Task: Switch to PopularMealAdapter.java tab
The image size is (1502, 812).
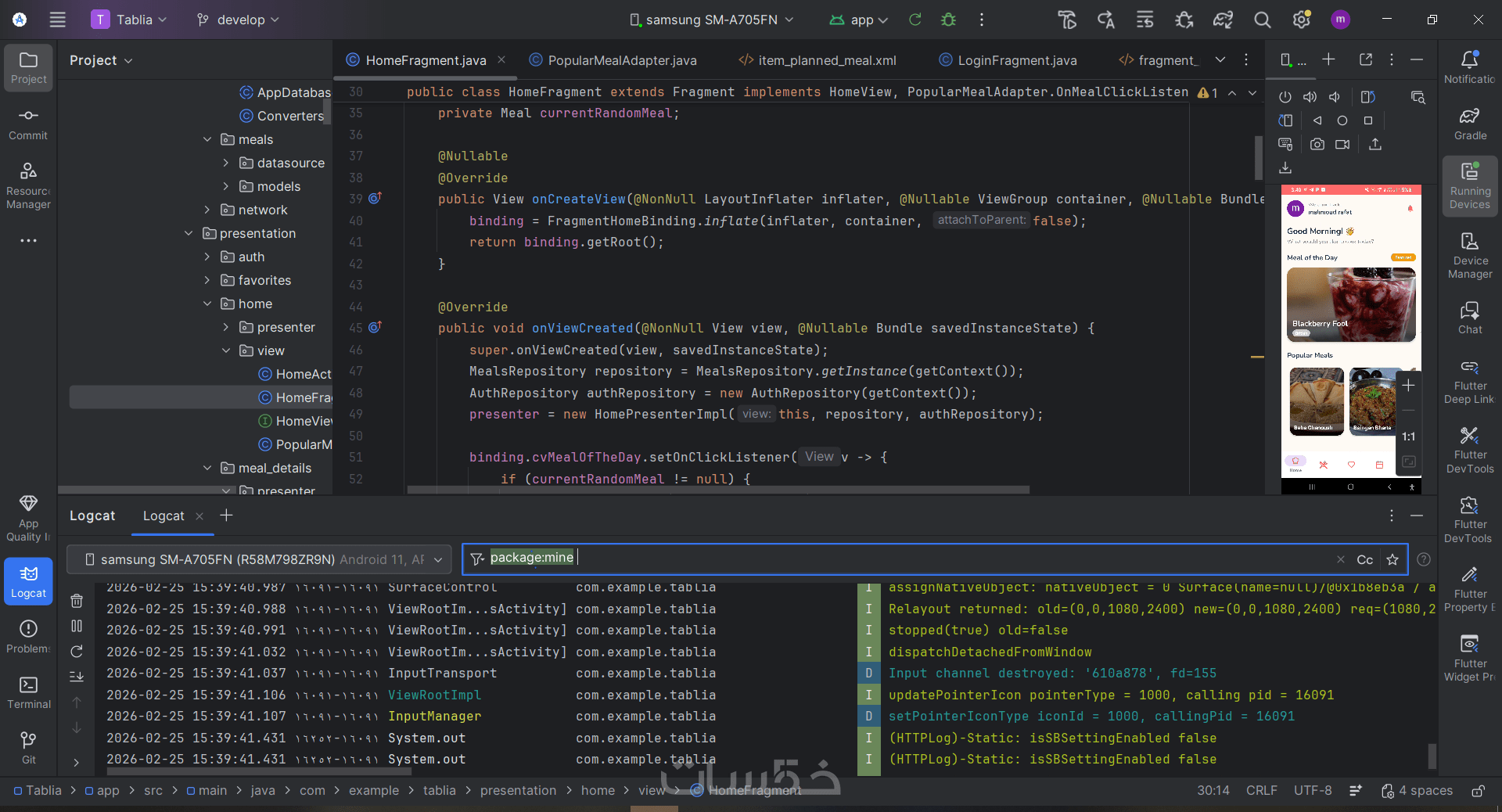Action: [x=621, y=60]
